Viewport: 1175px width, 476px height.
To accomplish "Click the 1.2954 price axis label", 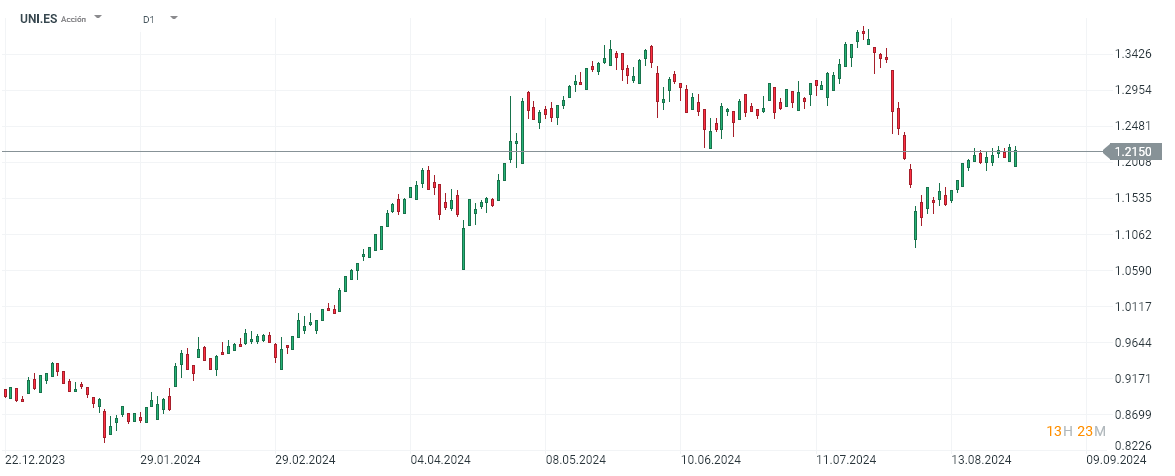I will click(x=1133, y=90).
